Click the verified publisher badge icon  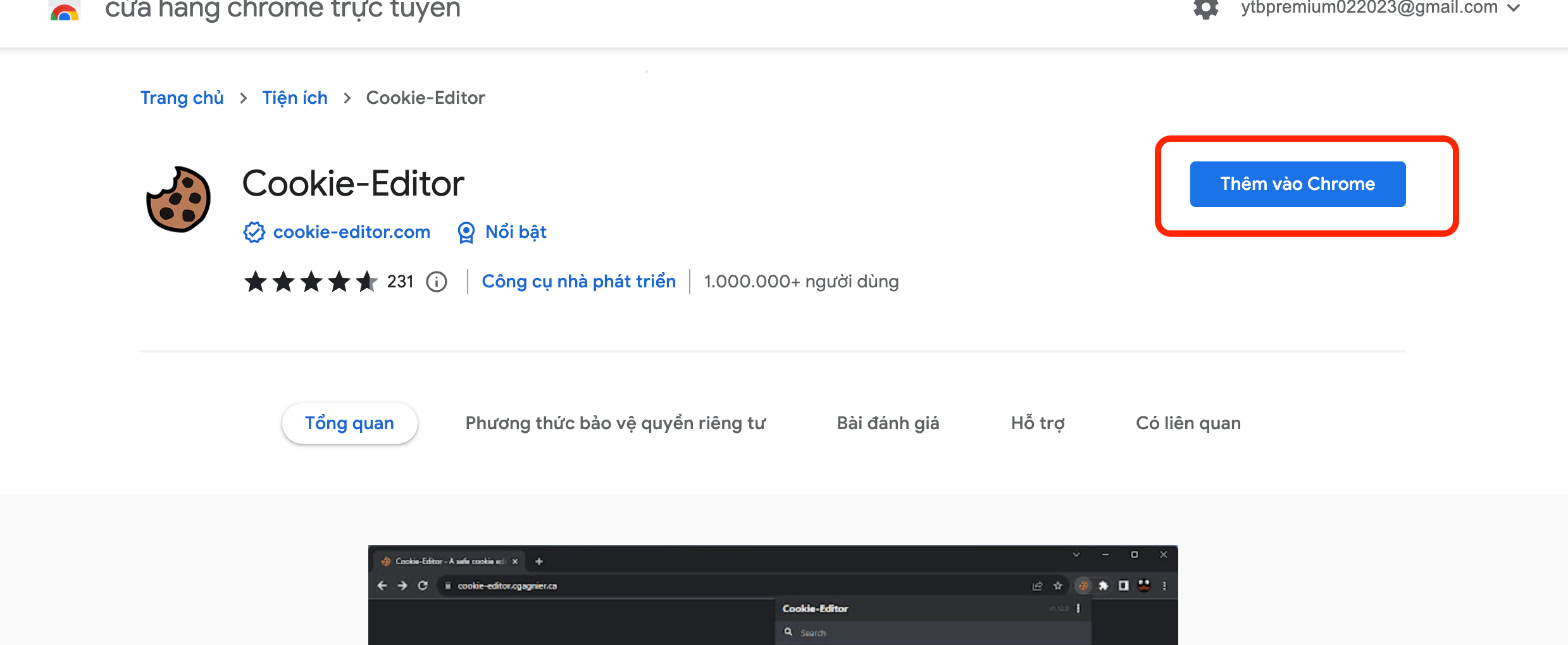pos(254,232)
